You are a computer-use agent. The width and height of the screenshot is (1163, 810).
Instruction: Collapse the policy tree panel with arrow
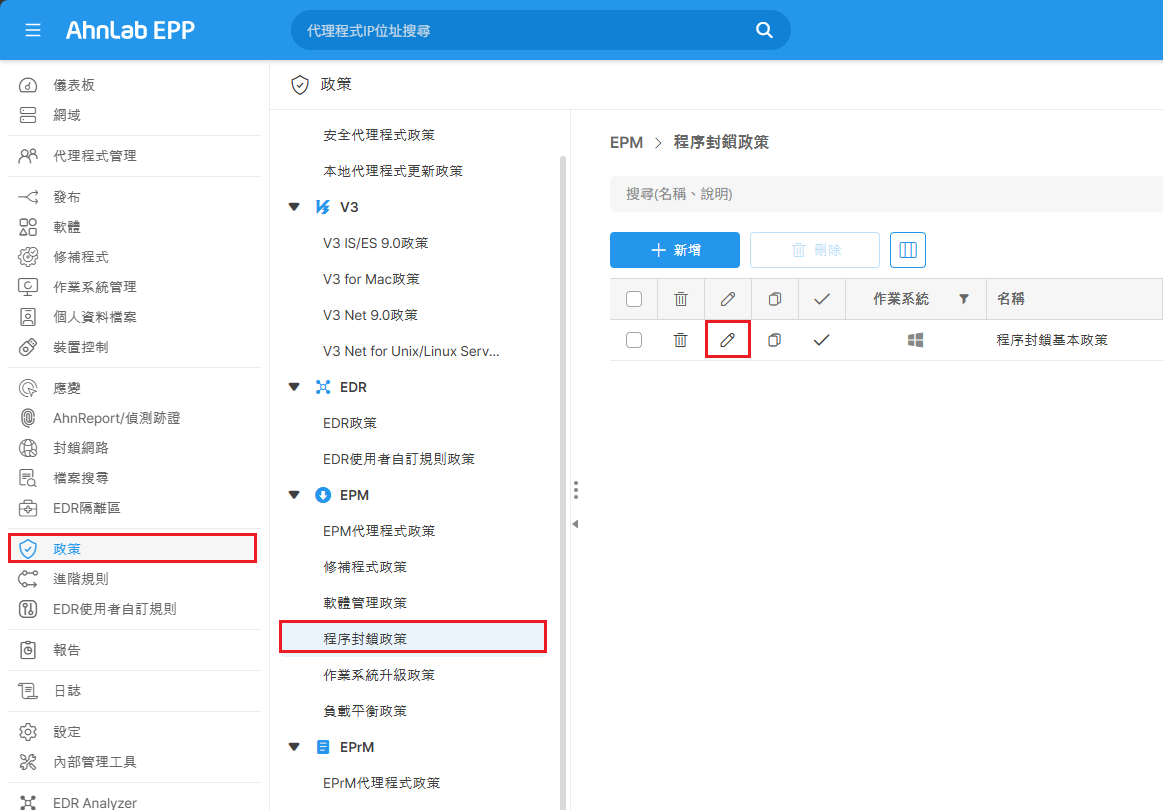click(575, 524)
